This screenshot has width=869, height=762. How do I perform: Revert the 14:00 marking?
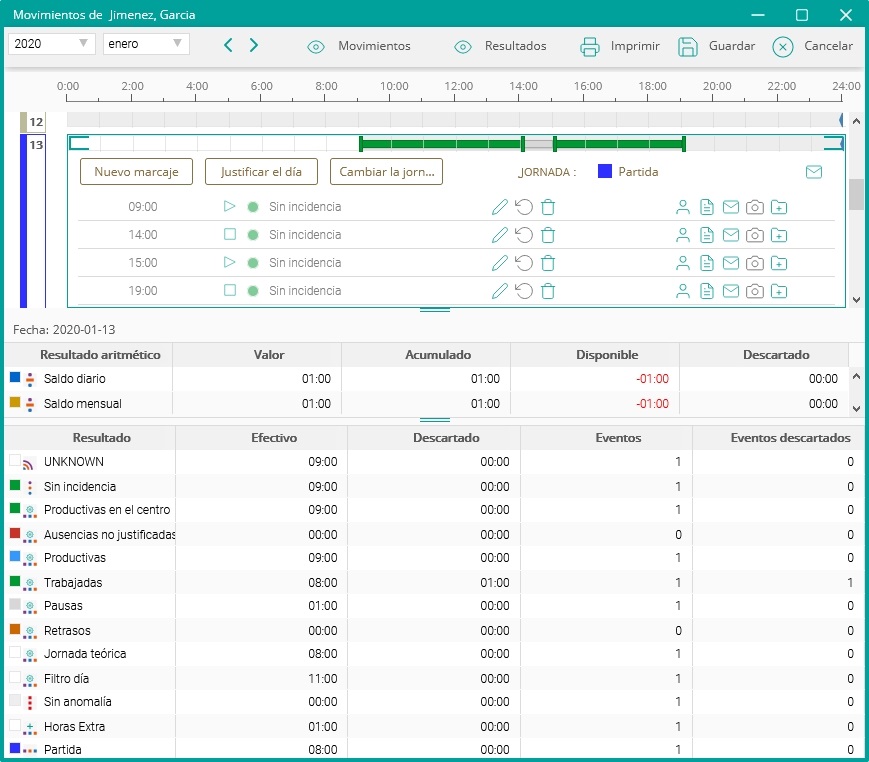[x=524, y=235]
